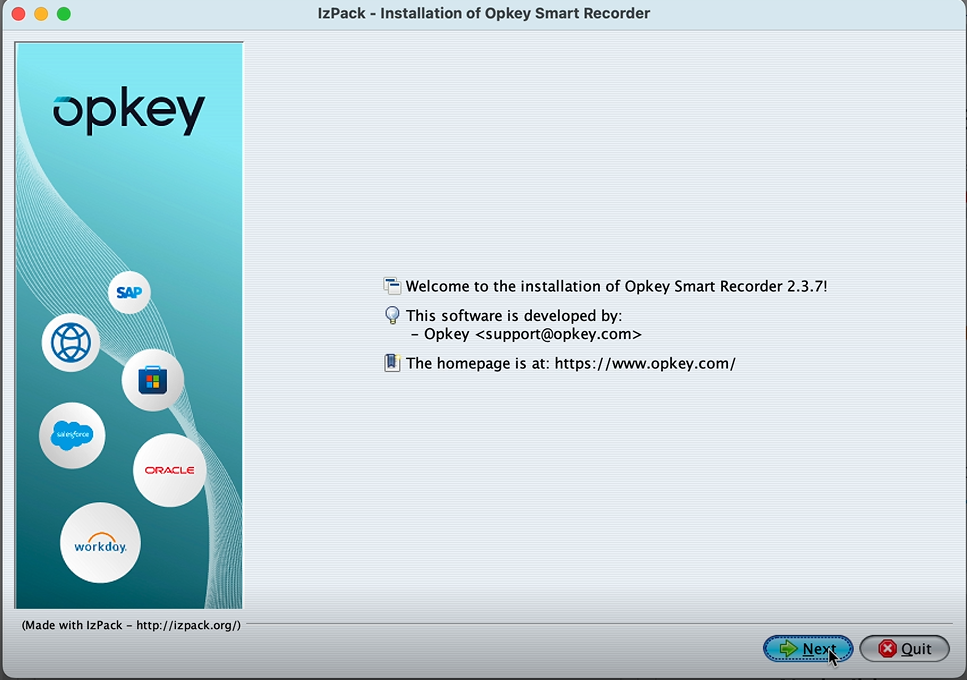Click the green arrow icon on Next
The width and height of the screenshot is (967, 680).
pyautogui.click(x=788, y=649)
